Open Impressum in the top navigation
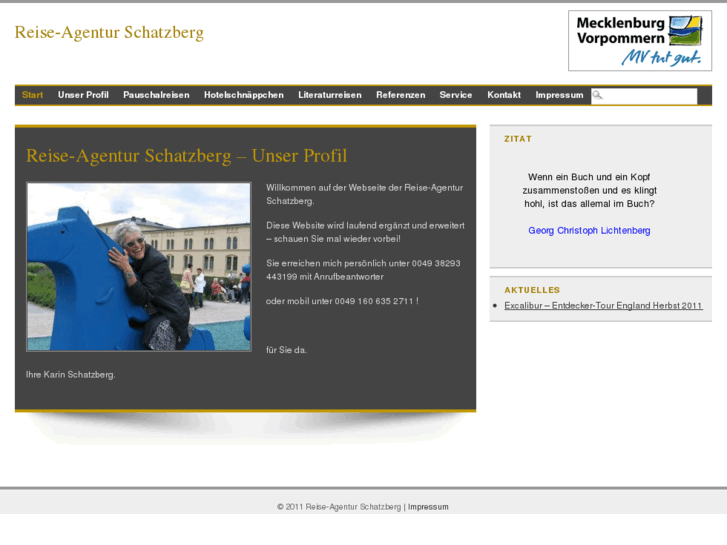727x545 pixels. tap(559, 95)
